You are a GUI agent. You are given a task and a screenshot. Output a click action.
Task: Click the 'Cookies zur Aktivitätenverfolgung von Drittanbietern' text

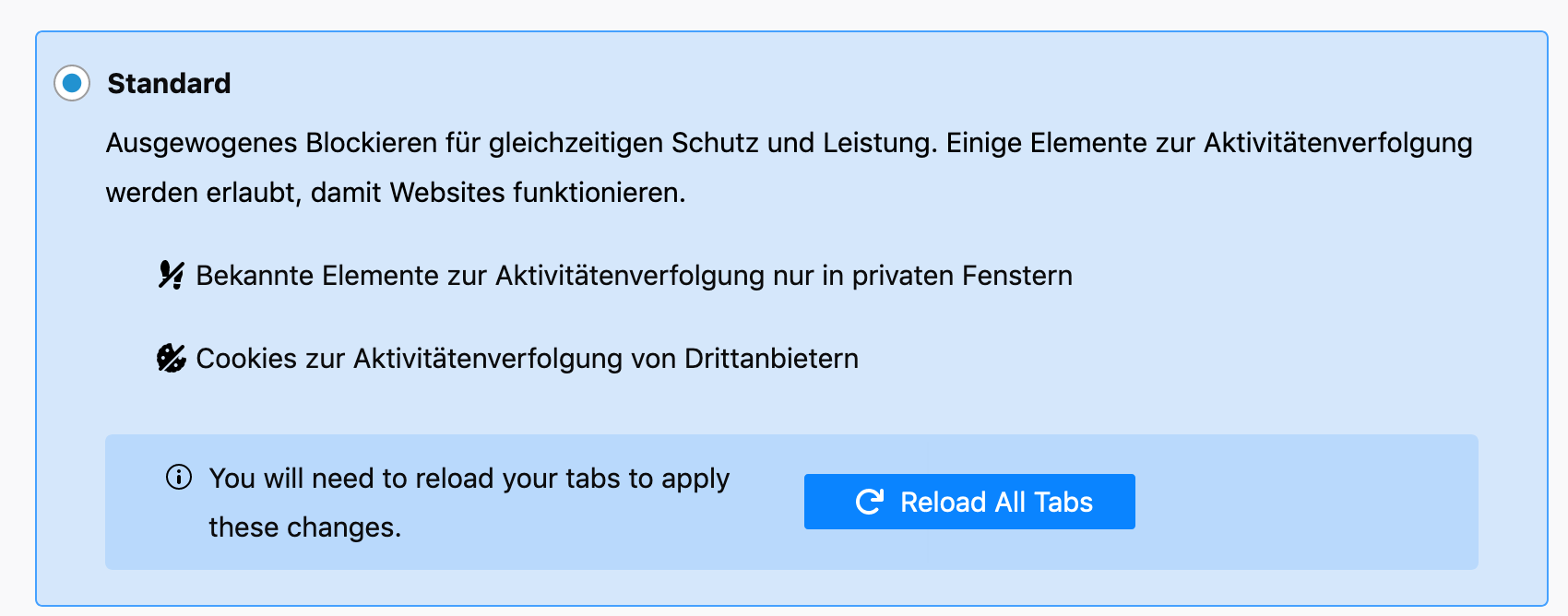(527, 359)
